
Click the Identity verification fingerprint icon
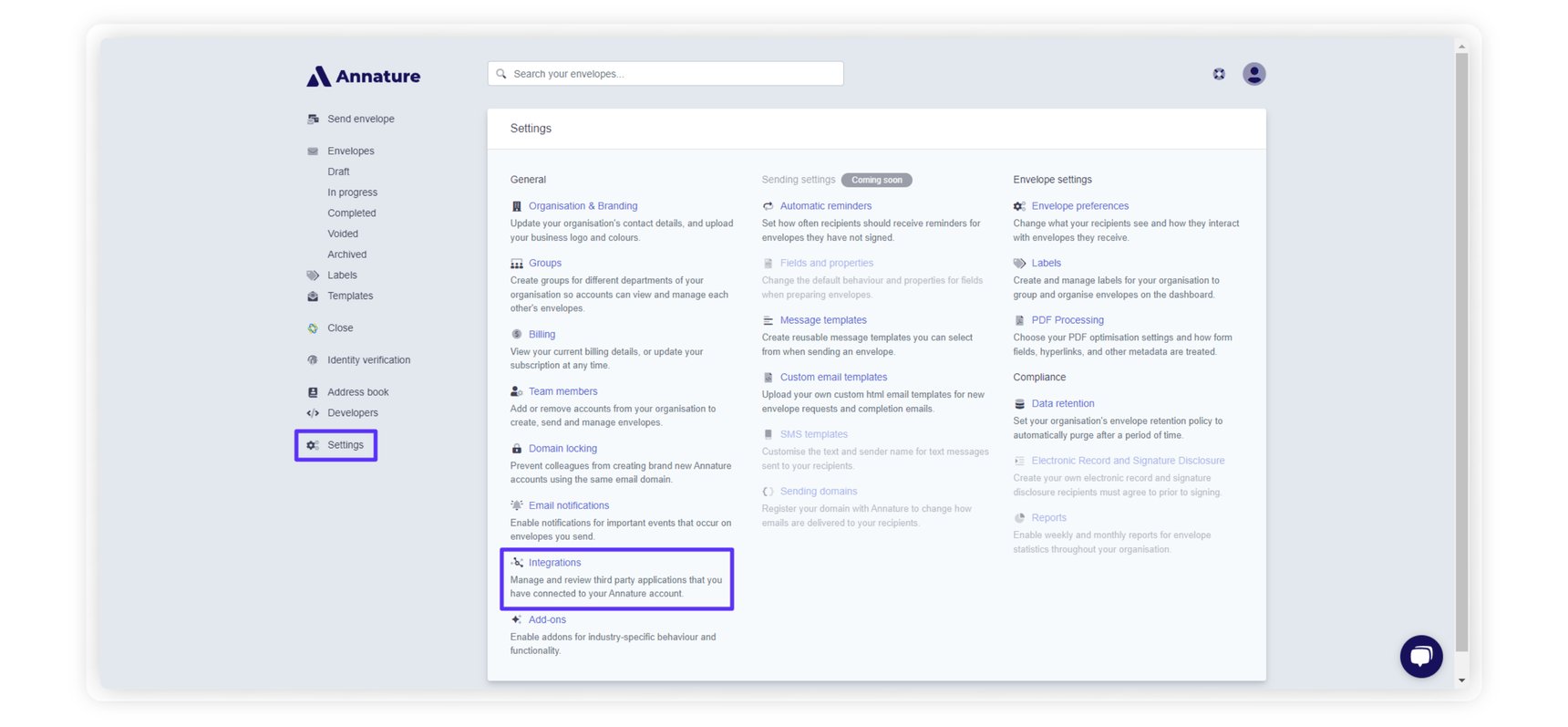(313, 360)
